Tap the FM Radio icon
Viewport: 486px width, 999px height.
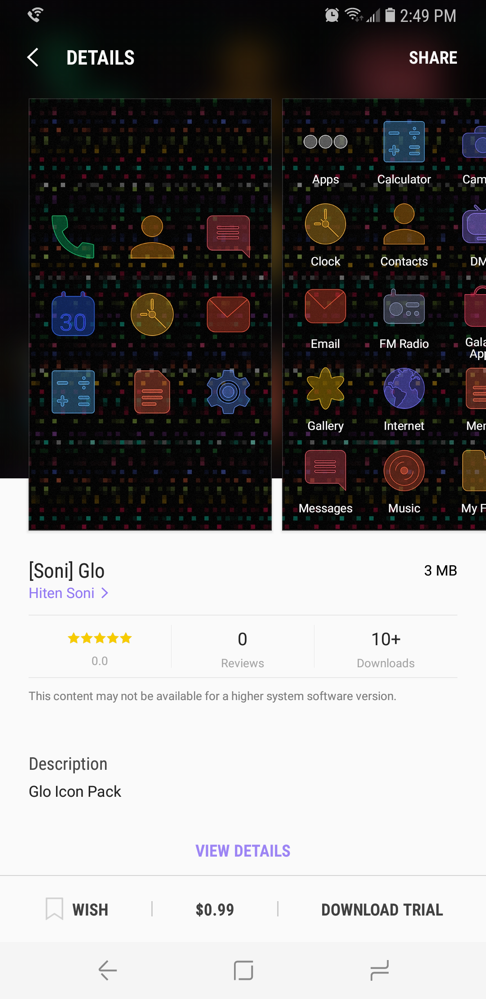404,306
